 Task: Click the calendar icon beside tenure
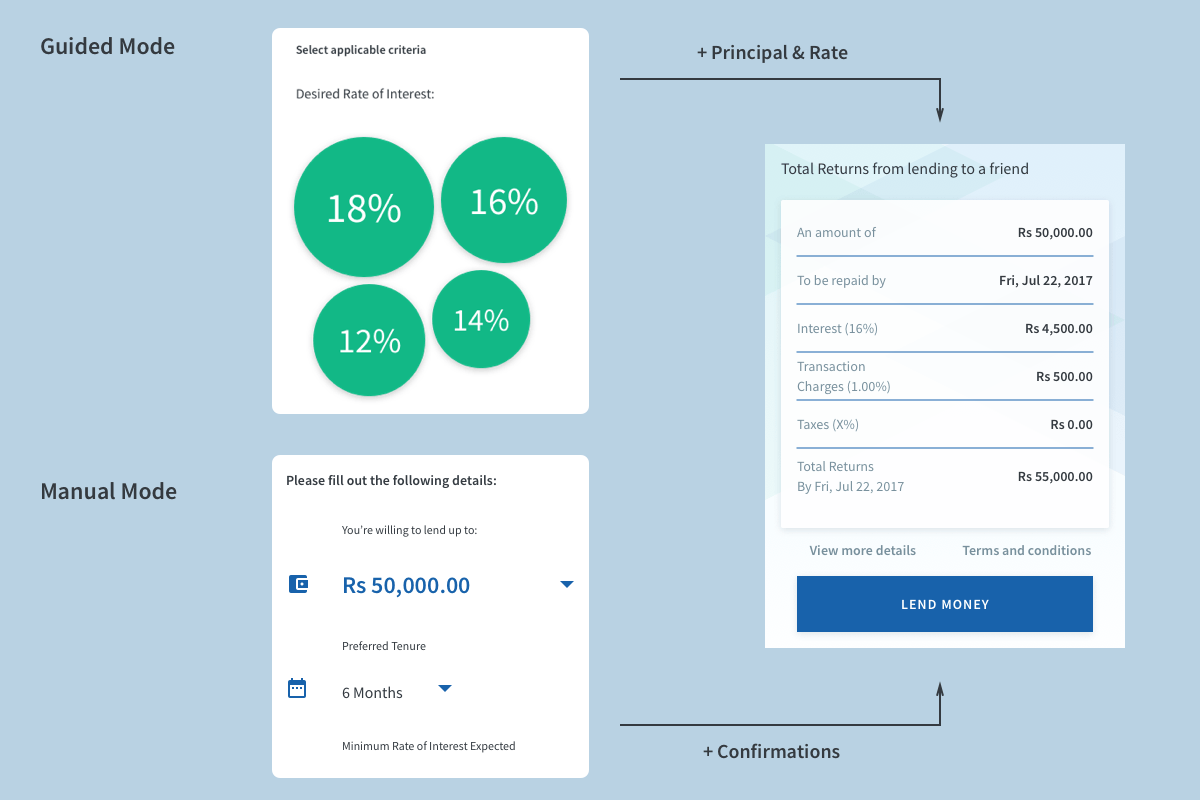(x=297, y=688)
